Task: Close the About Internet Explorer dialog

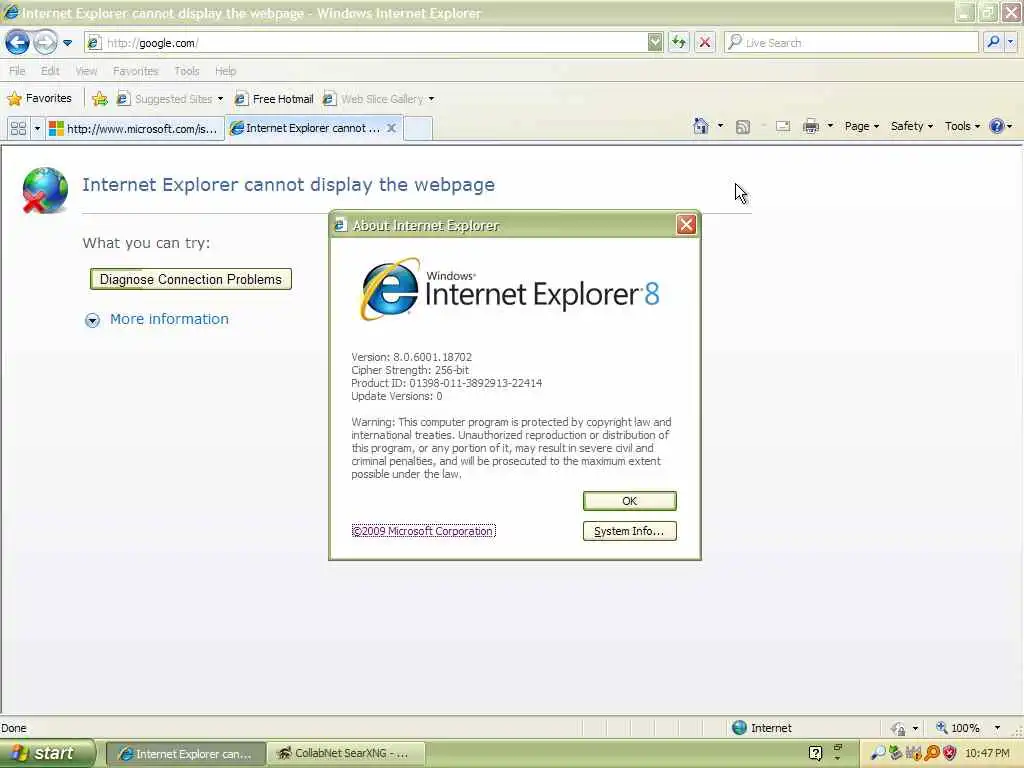Action: coord(686,225)
